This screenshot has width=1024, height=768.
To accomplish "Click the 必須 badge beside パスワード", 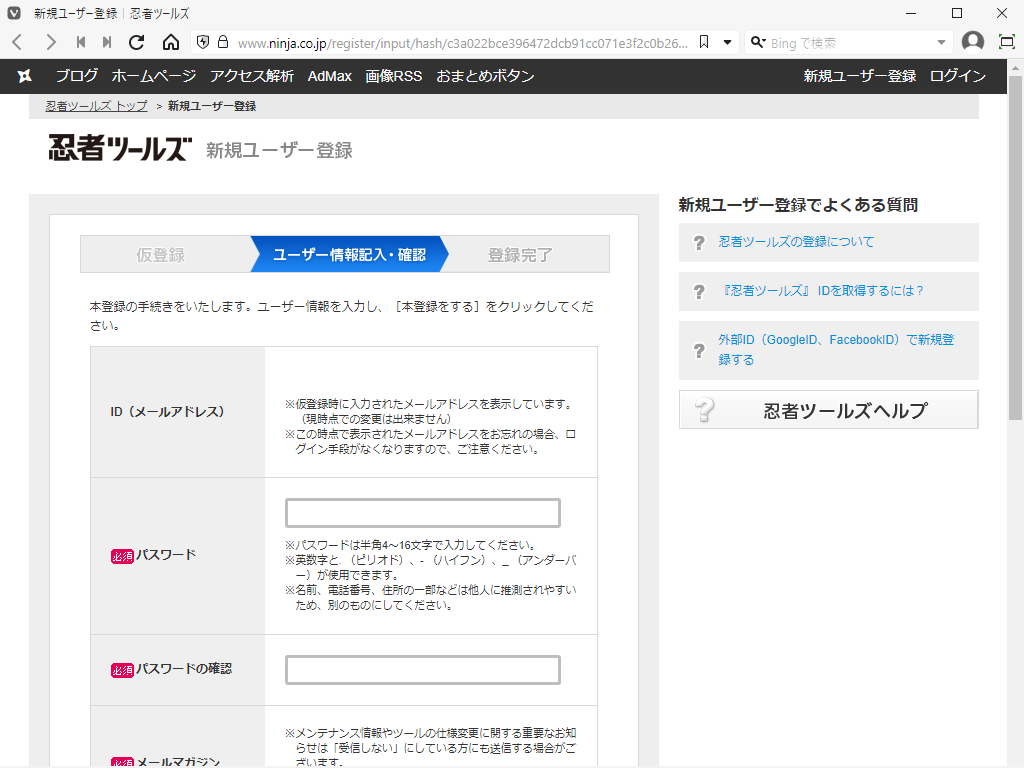I will pos(122,556).
